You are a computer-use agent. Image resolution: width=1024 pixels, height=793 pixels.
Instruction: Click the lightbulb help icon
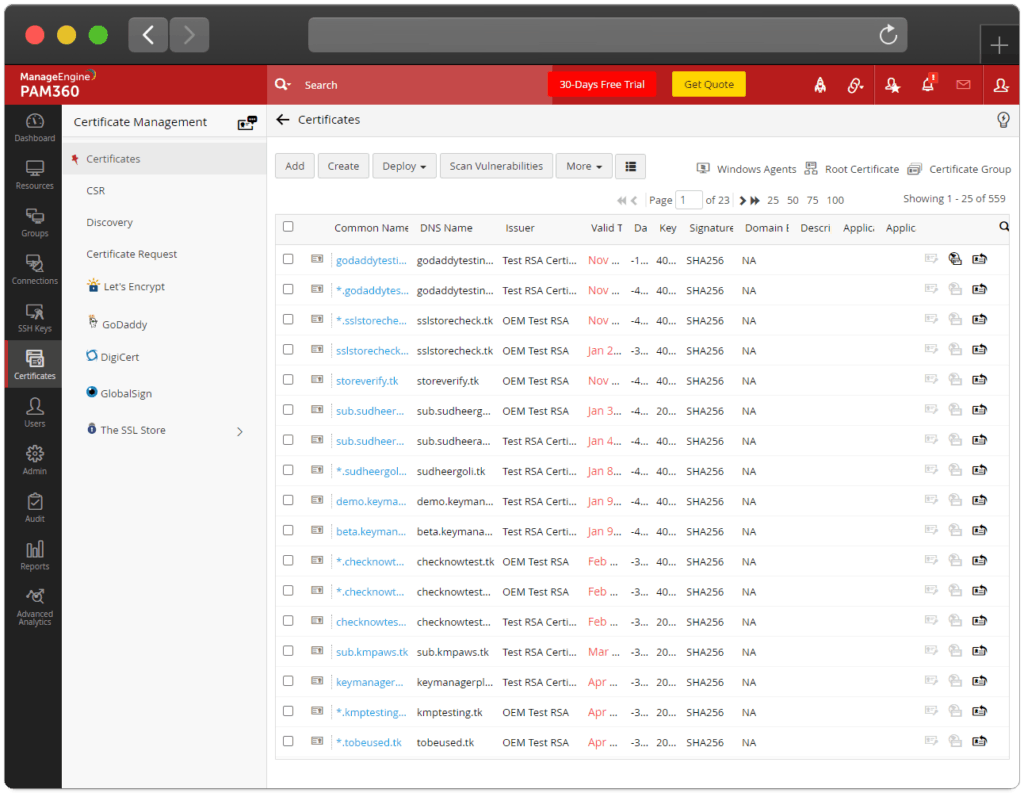coord(1004,120)
